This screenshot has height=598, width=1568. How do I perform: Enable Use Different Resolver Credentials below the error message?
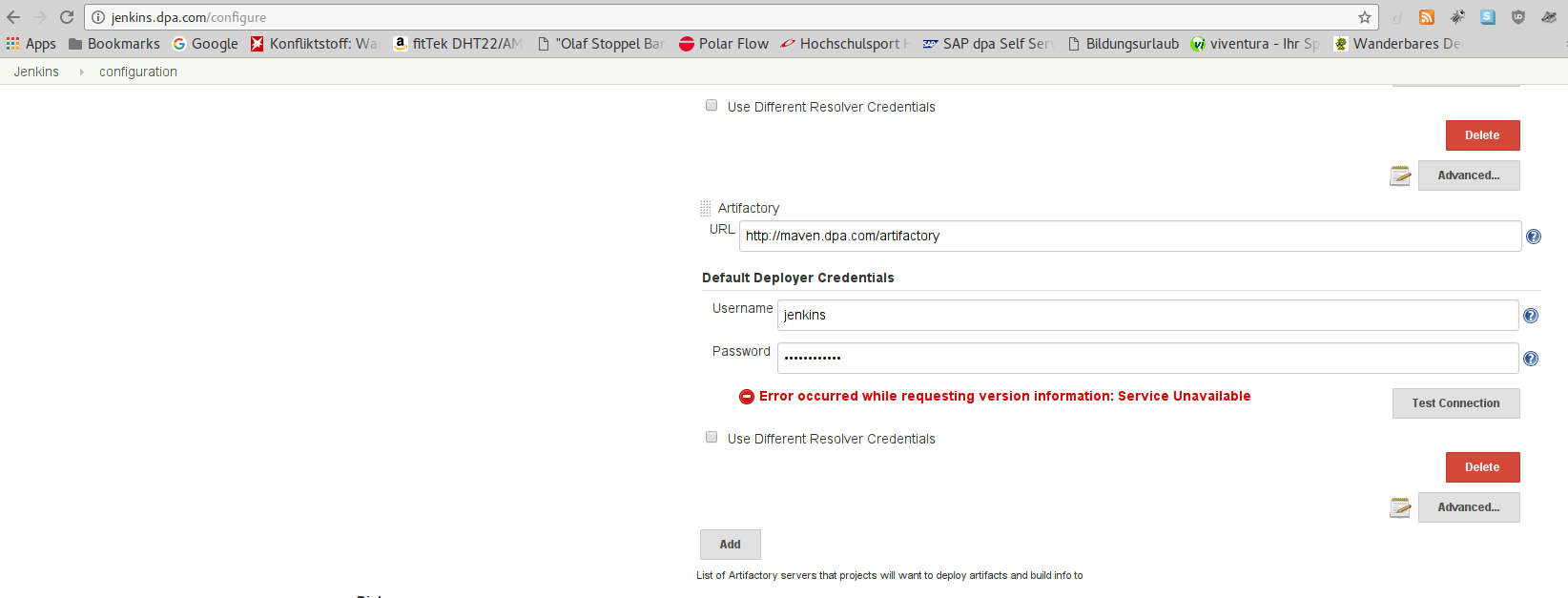pyautogui.click(x=712, y=438)
